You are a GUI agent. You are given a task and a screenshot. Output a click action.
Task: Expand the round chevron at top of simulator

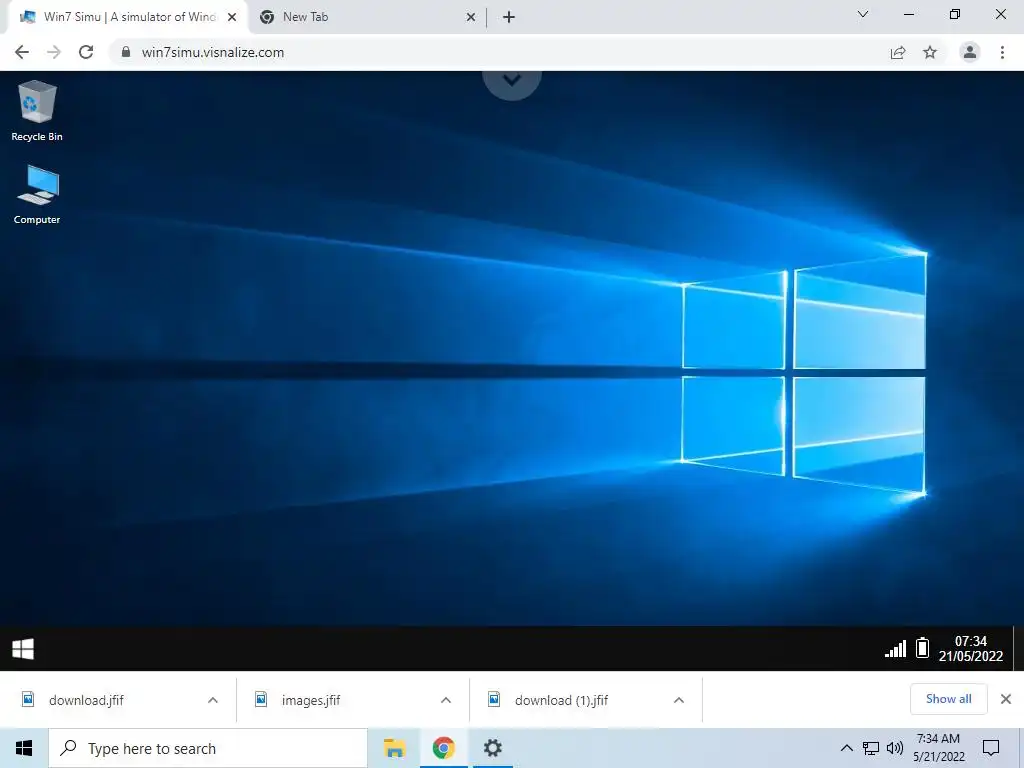(x=512, y=80)
